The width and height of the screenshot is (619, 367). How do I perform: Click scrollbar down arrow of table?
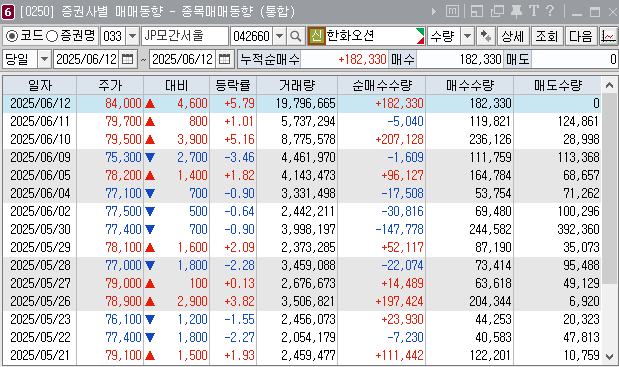610,356
